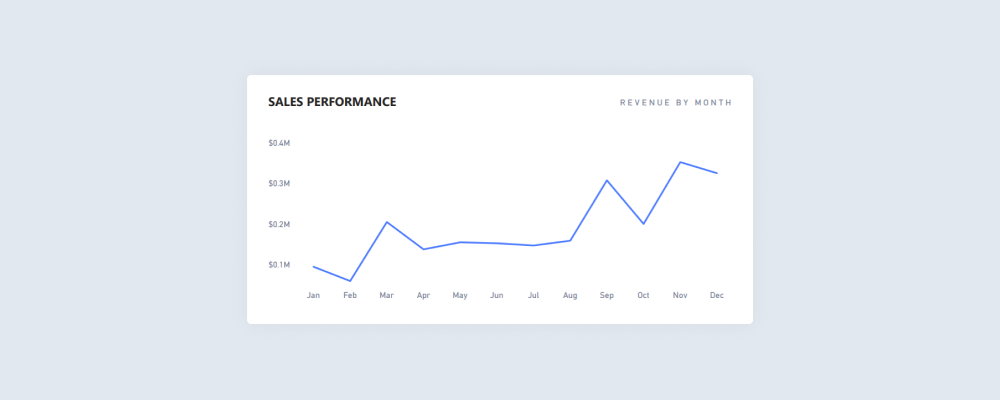Select the Oct month label
Viewport: 1000px width, 400px height.
click(x=643, y=296)
